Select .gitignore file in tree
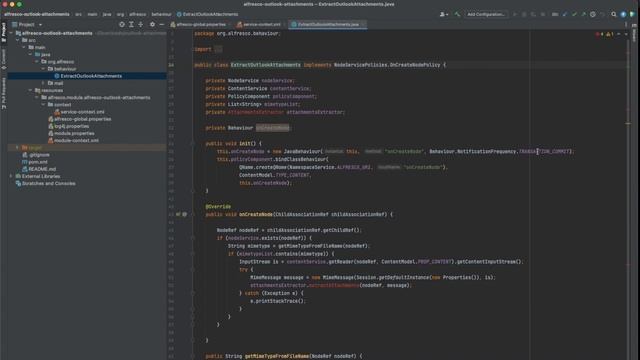 [39, 155]
